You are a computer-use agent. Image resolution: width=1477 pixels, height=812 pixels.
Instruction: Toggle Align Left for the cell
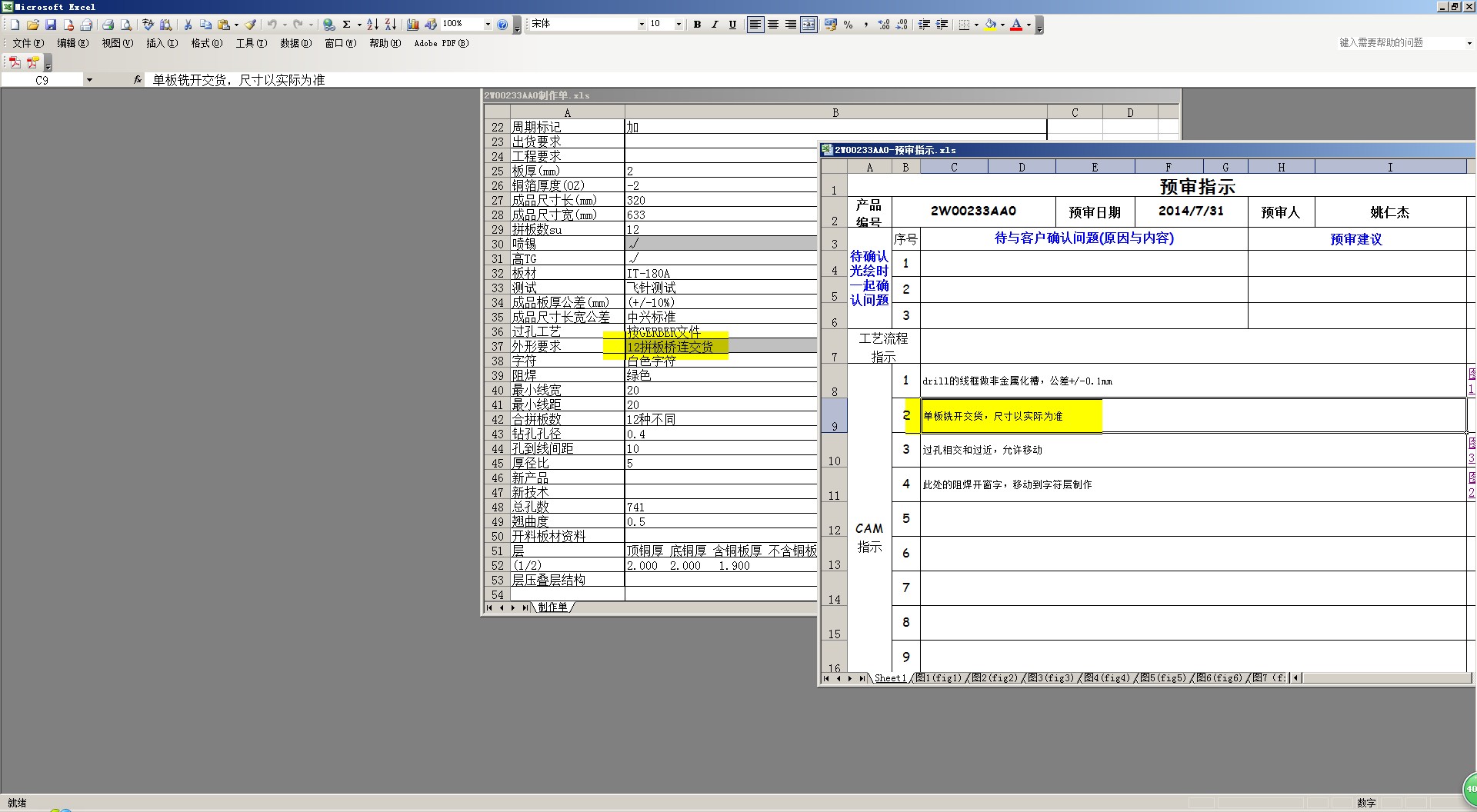755,25
